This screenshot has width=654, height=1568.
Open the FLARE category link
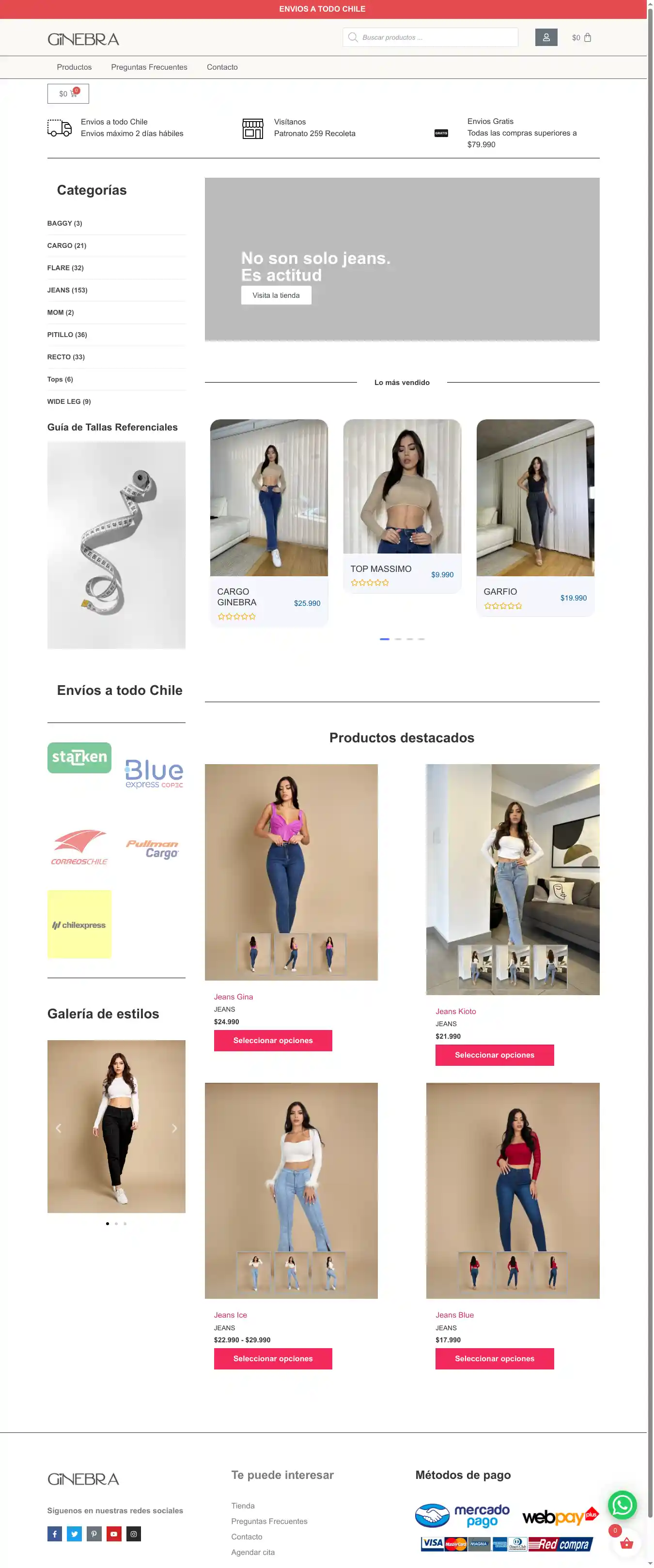click(65, 268)
